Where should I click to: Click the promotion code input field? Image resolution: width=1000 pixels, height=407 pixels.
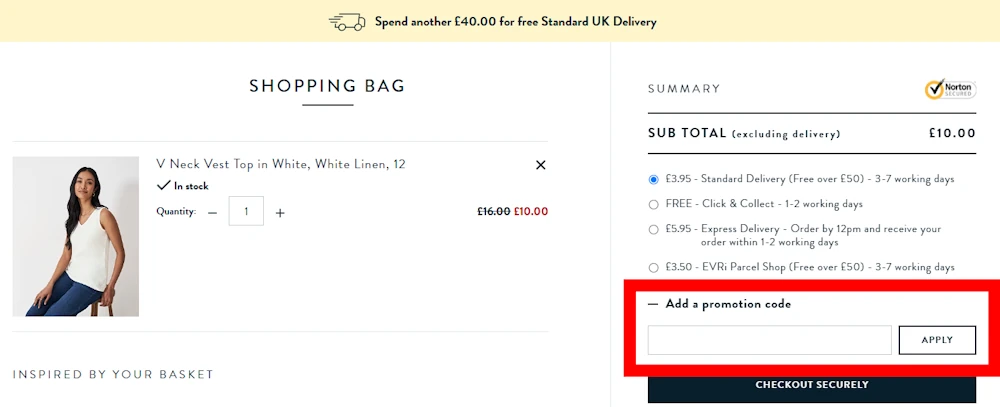coord(769,340)
